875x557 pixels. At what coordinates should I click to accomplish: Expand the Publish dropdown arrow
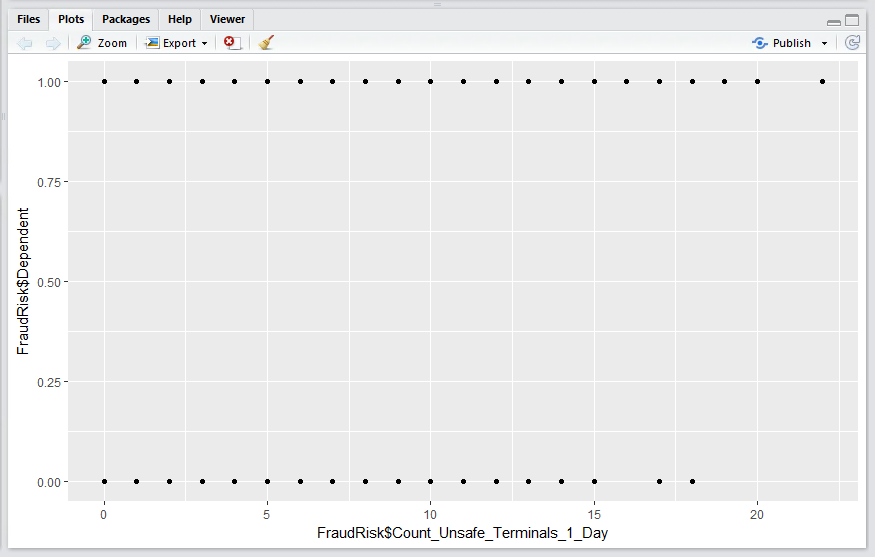[824, 44]
